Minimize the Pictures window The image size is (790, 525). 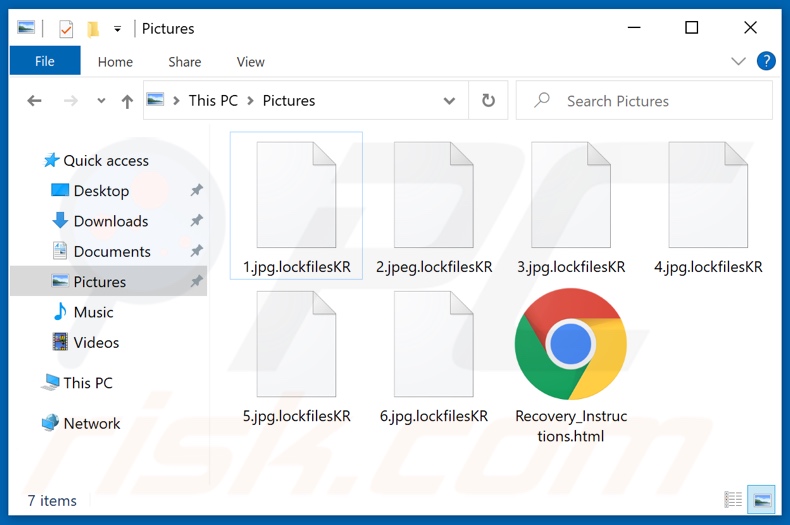pos(634,27)
